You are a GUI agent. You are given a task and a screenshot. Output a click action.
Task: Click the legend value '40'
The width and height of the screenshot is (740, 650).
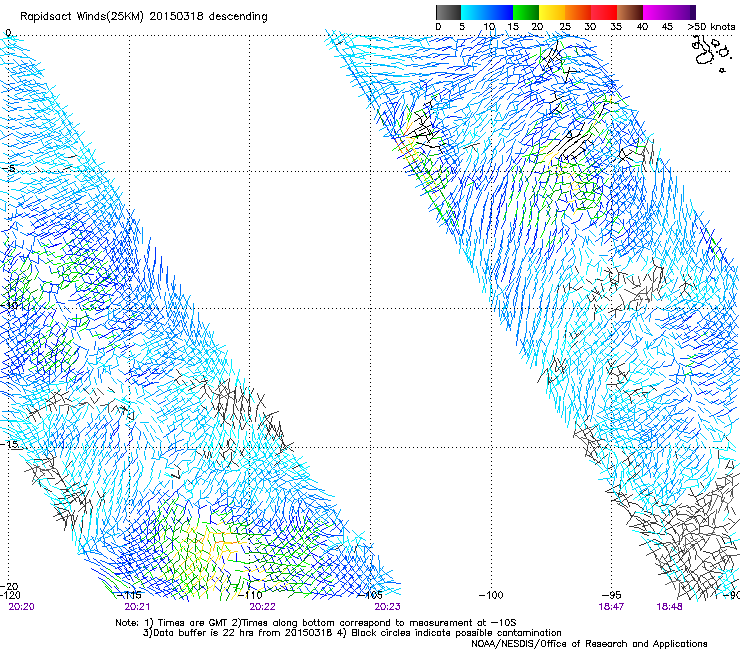pyautogui.click(x=642, y=27)
